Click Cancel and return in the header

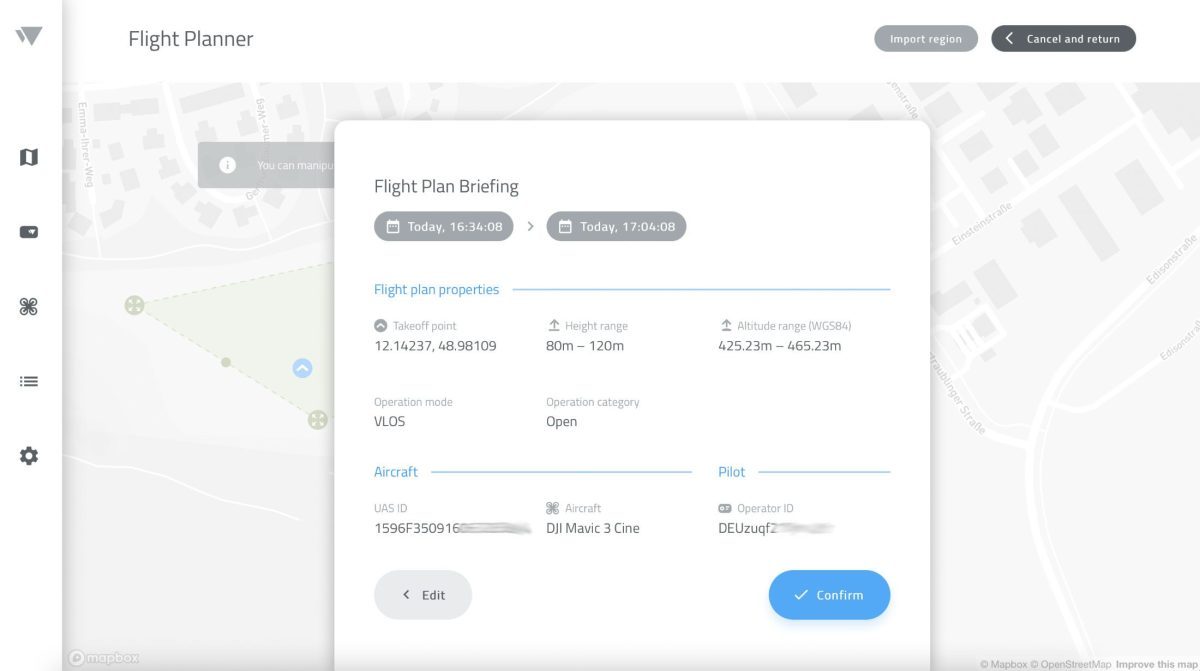tap(1063, 38)
